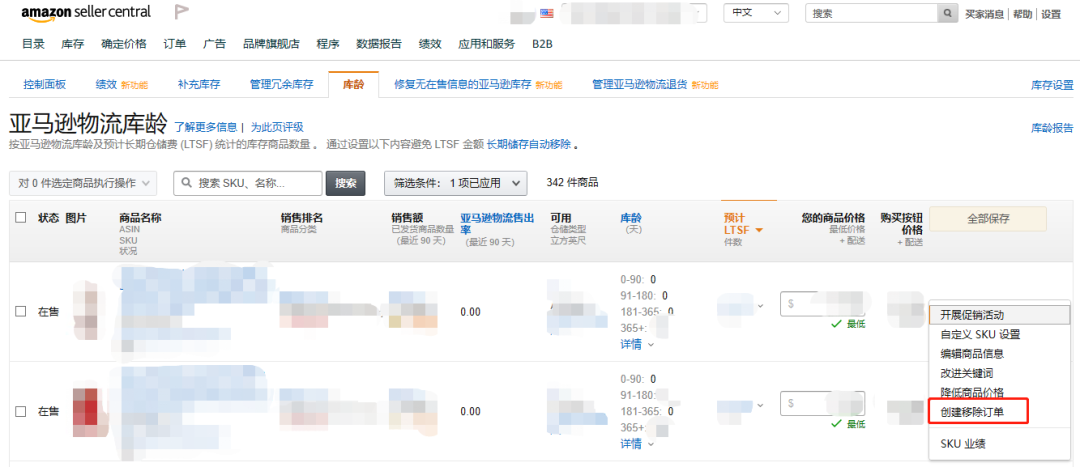Viewport: 1080px width, 467px height.
Task: Open the 帮助 link
Action: point(1023,14)
